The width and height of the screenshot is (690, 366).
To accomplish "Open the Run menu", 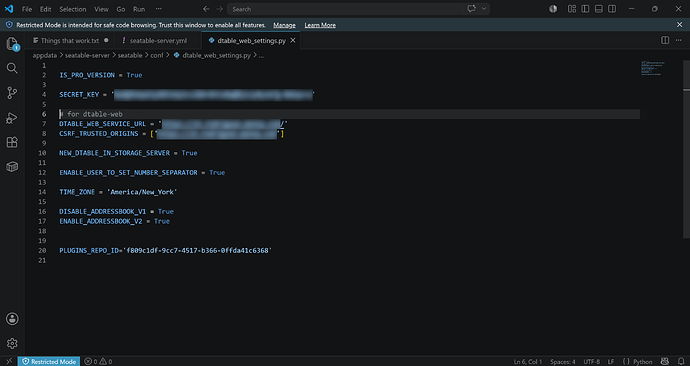I will tap(139, 9).
